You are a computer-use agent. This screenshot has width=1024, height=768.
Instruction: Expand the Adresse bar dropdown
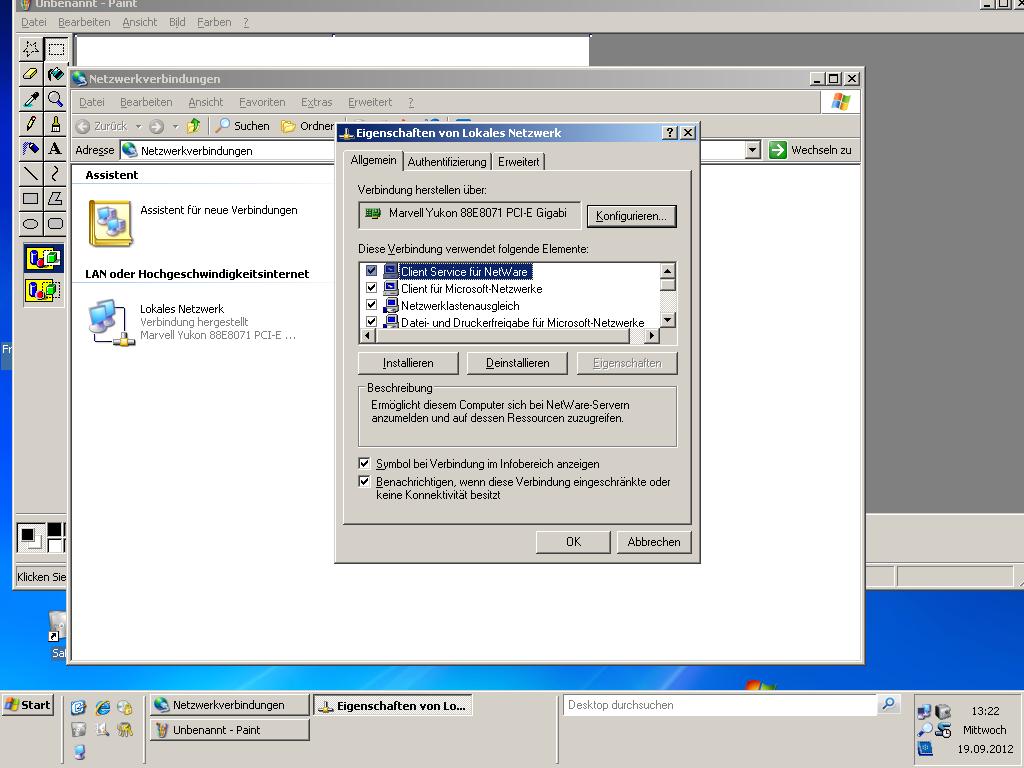752,150
